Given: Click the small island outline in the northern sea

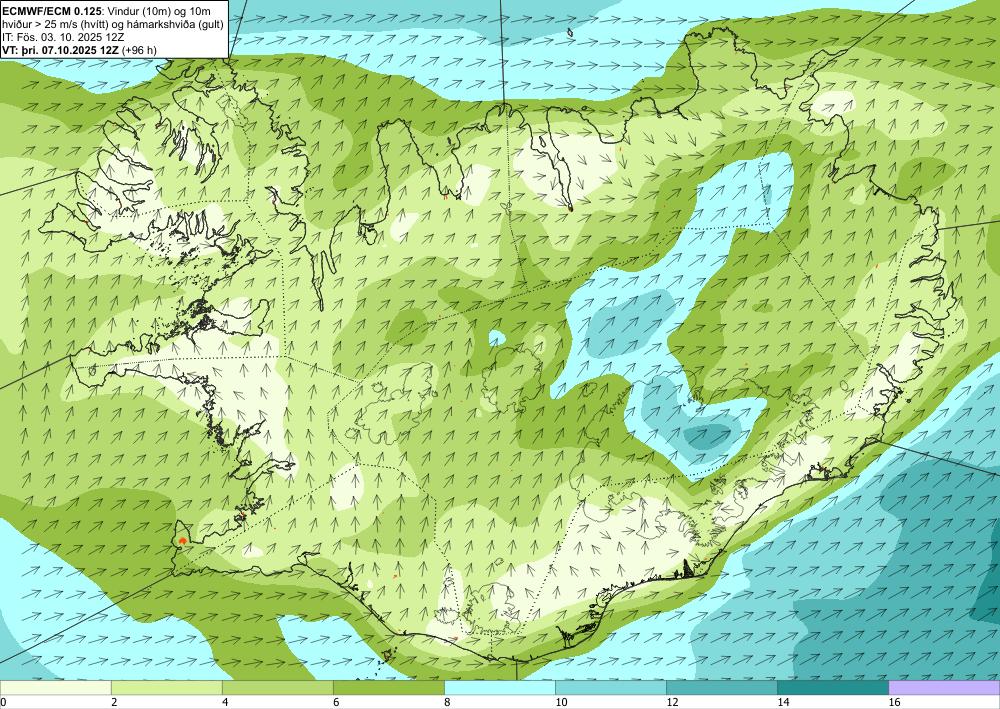Looking at the screenshot, I should [x=570, y=33].
